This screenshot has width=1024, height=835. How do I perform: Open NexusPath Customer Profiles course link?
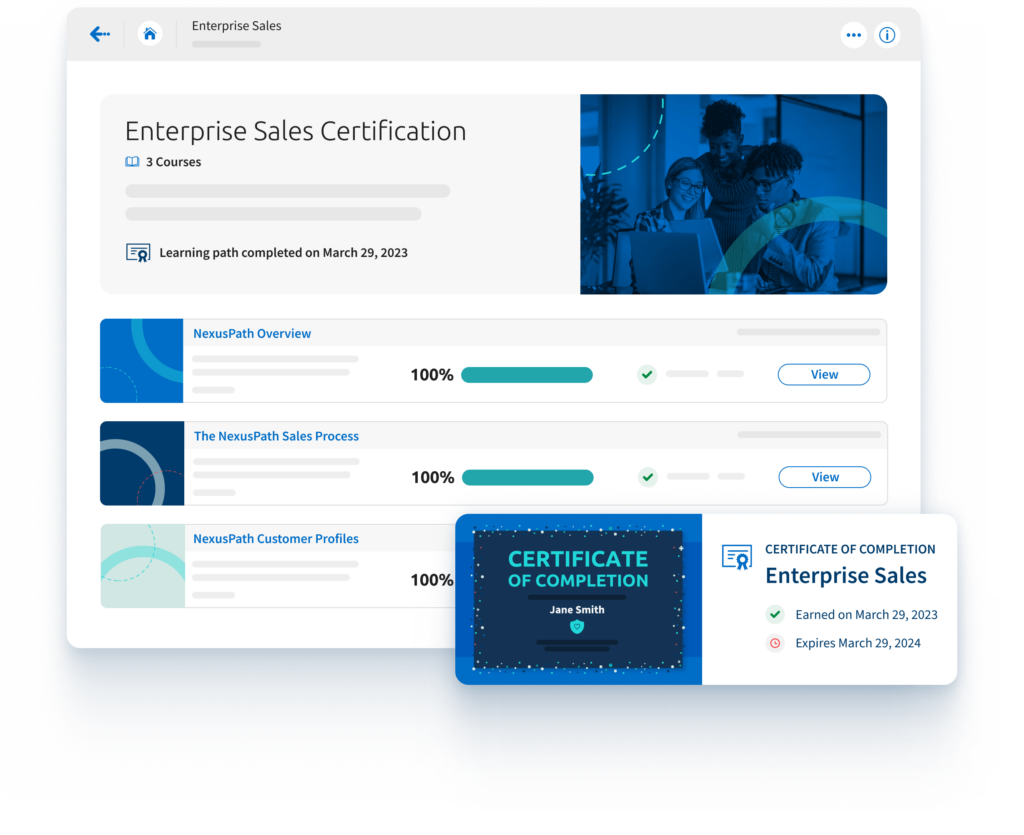(276, 539)
